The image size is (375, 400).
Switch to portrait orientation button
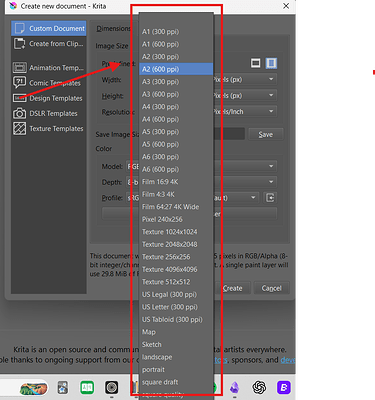271,63
